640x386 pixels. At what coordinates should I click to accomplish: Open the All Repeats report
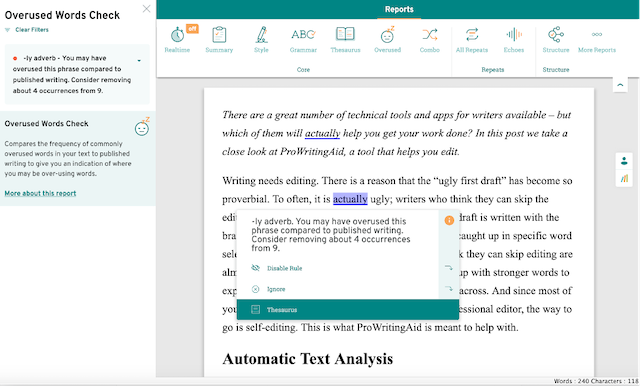472,40
